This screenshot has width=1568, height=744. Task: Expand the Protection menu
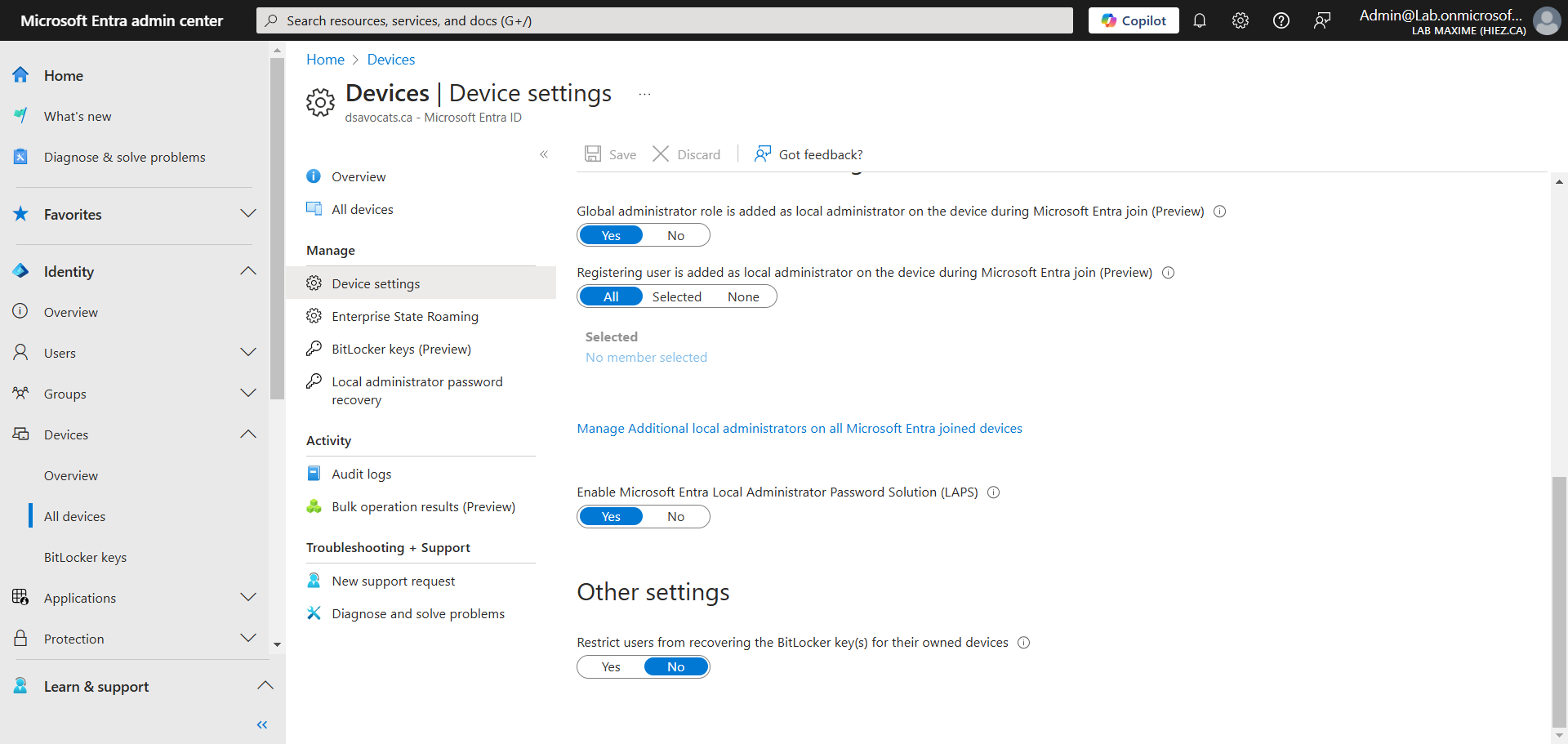click(248, 639)
